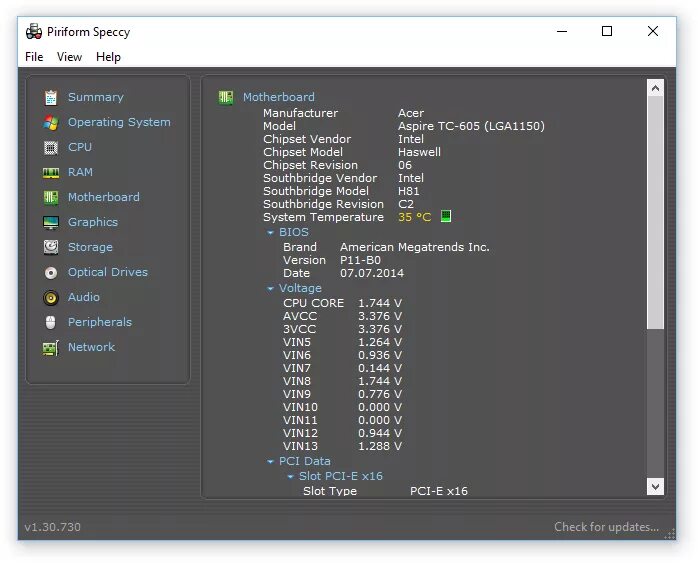Click the Motherboard heading link in main panel
Viewport: 698px width, 563px height.
(279, 97)
